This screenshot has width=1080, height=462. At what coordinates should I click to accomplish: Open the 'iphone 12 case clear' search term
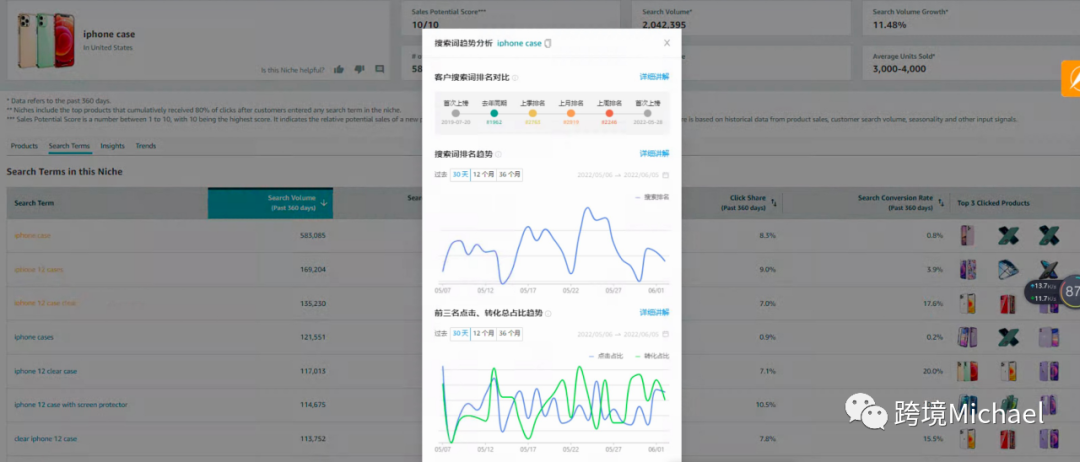[x=45, y=303]
